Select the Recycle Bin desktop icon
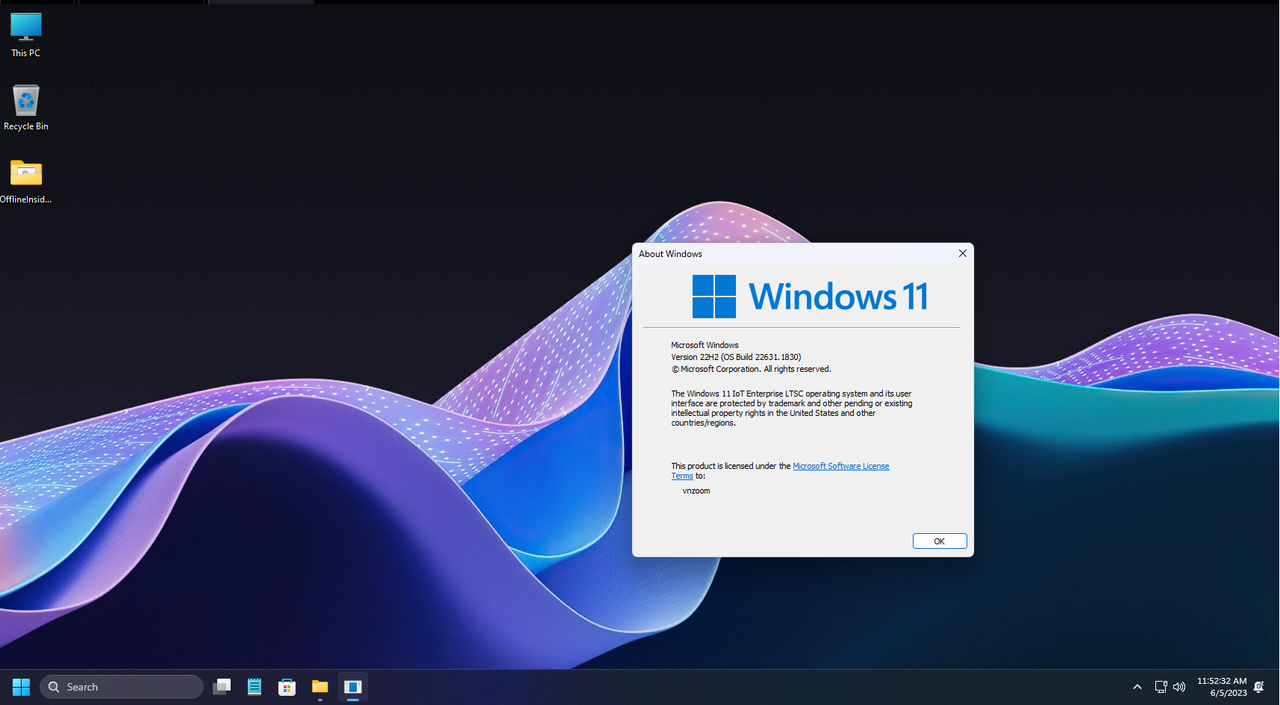This screenshot has width=1280, height=705. (x=26, y=108)
